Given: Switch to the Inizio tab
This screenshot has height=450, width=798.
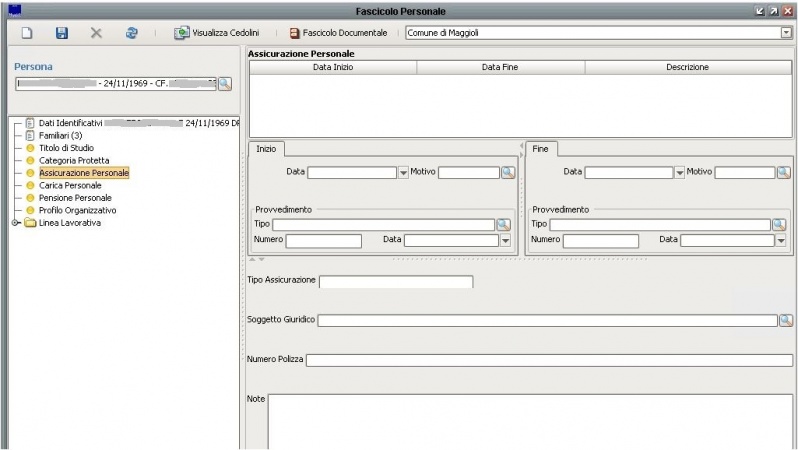Looking at the screenshot, I should [x=267, y=148].
